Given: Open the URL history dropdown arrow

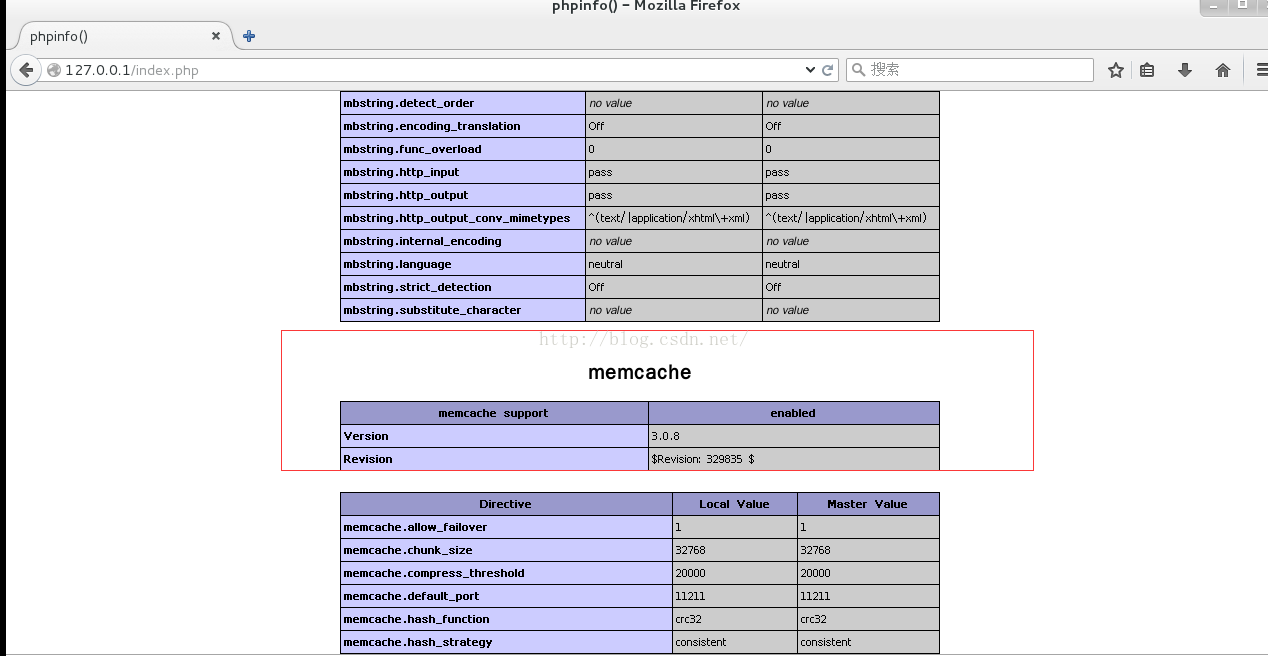Looking at the screenshot, I should 810,70.
